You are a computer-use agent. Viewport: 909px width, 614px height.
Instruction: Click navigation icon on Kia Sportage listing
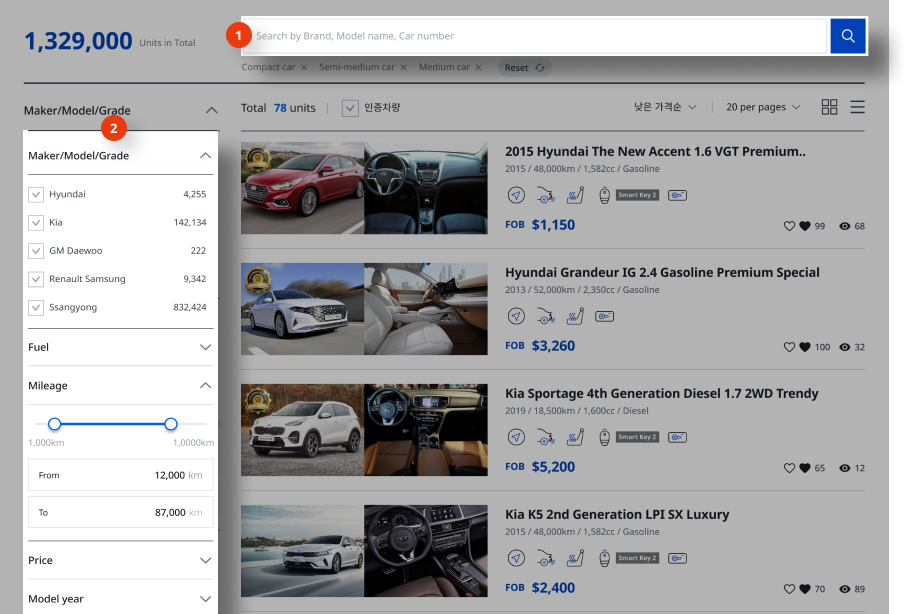pyautogui.click(x=516, y=437)
